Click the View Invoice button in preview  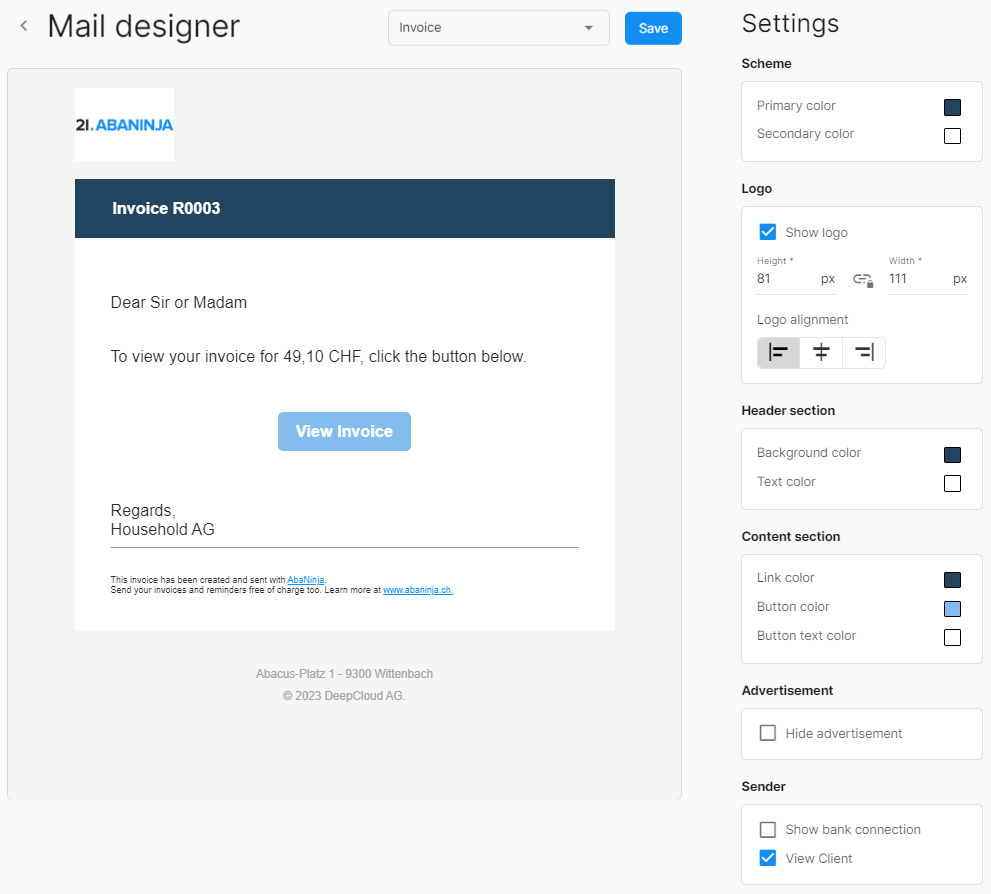pyautogui.click(x=344, y=432)
